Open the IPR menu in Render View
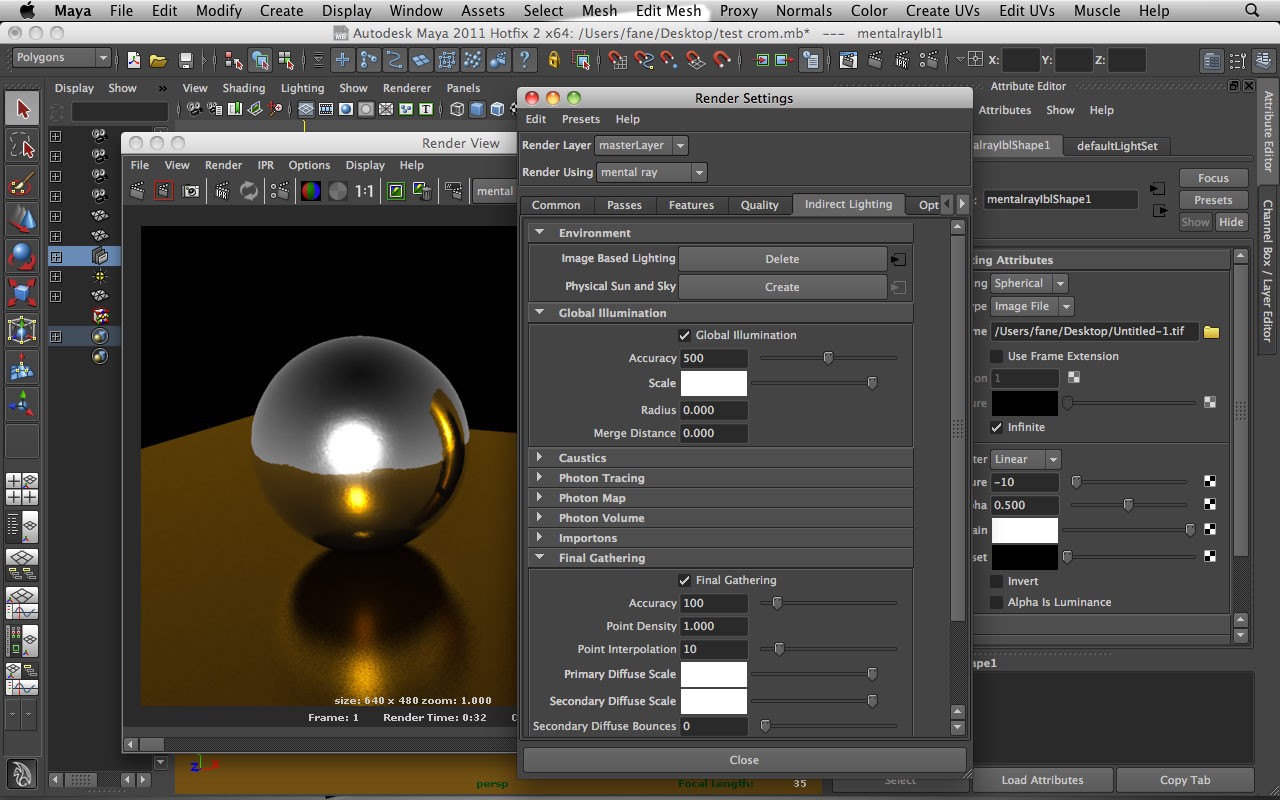Screen dimensions: 1280x800 (x=265, y=165)
